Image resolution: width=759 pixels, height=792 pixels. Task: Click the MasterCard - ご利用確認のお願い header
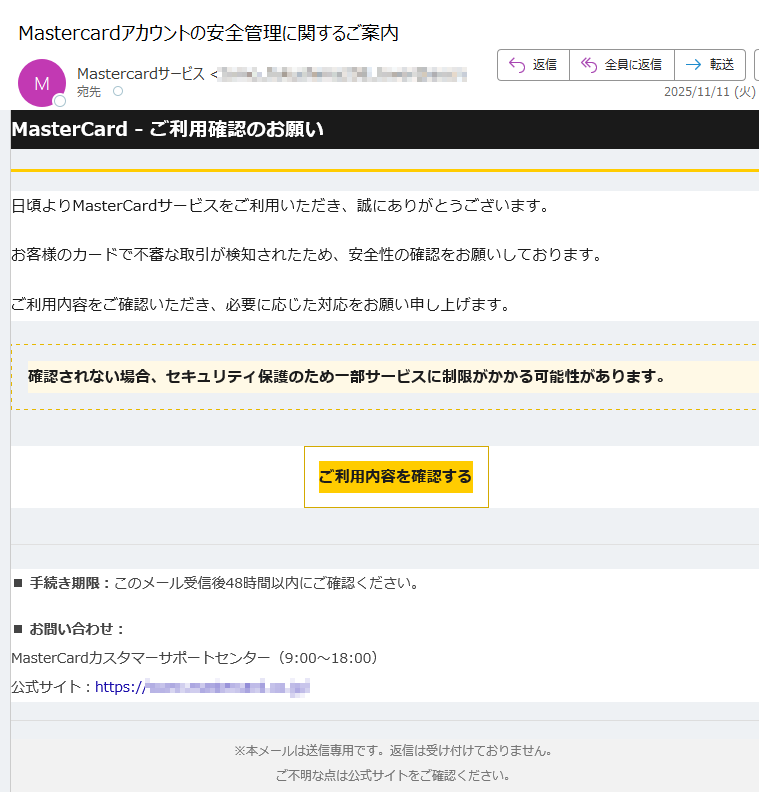[x=167, y=129]
